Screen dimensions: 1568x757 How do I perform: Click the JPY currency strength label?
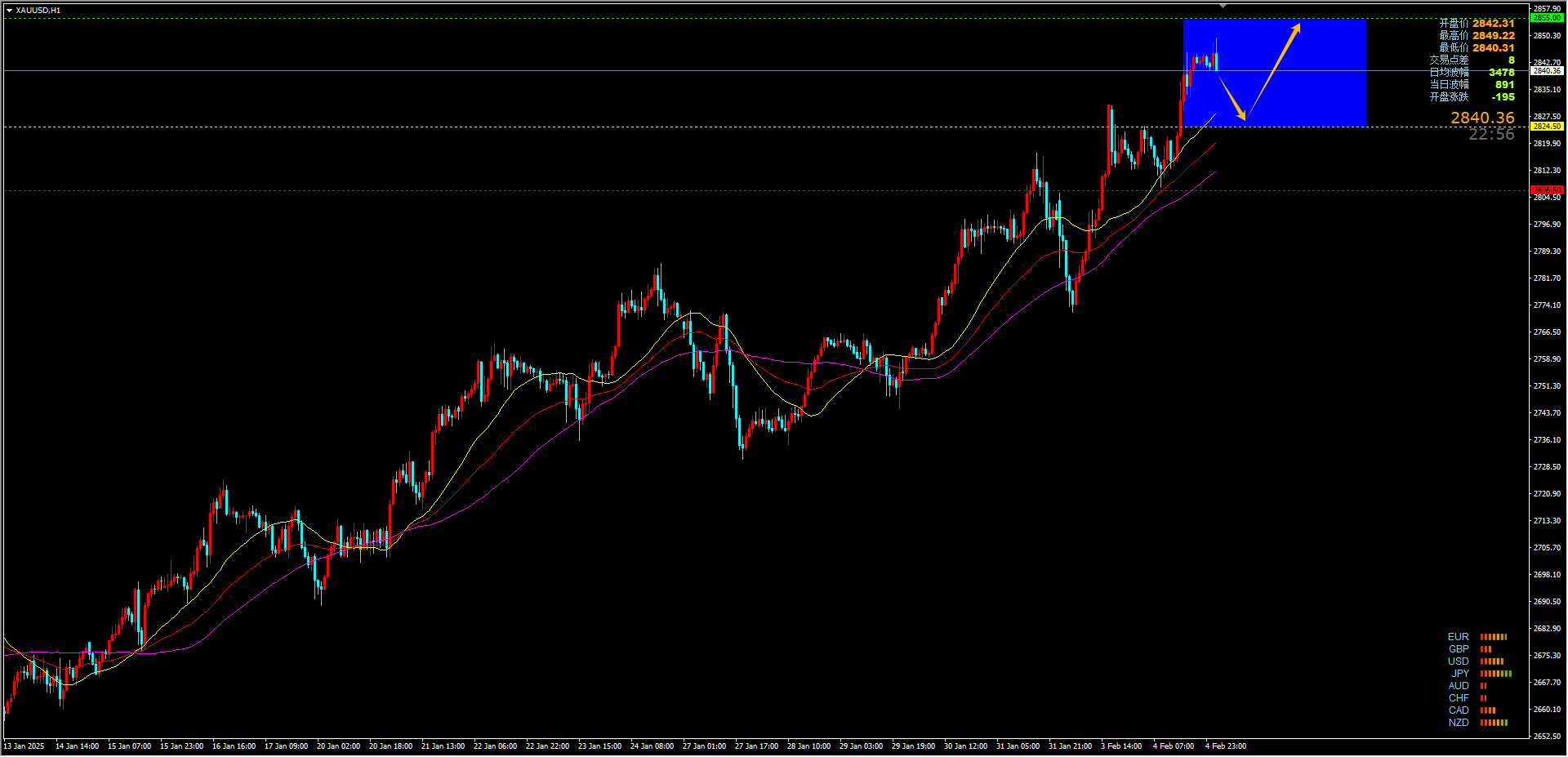coord(1460,674)
